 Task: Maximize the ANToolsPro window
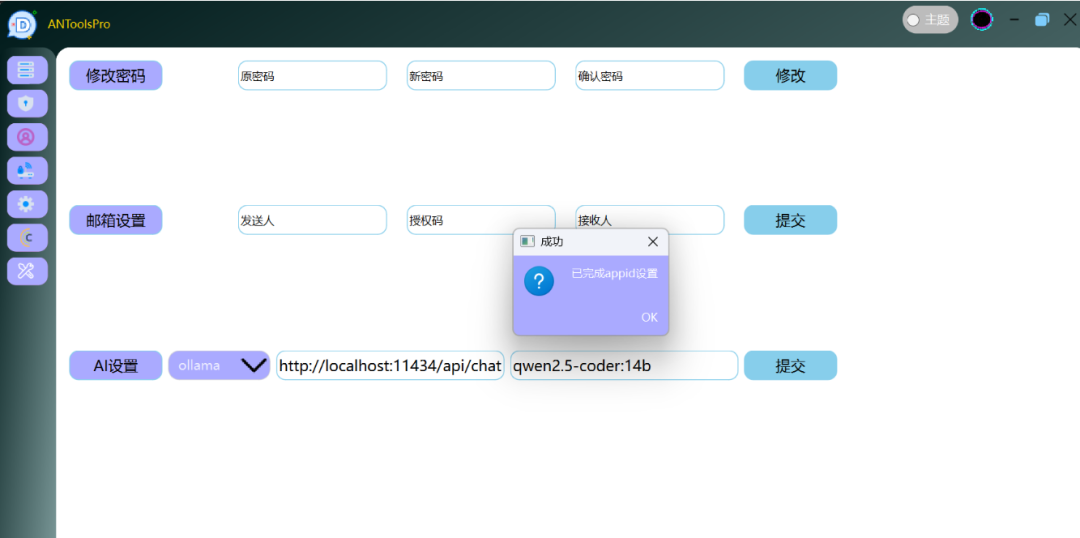coord(1042,20)
